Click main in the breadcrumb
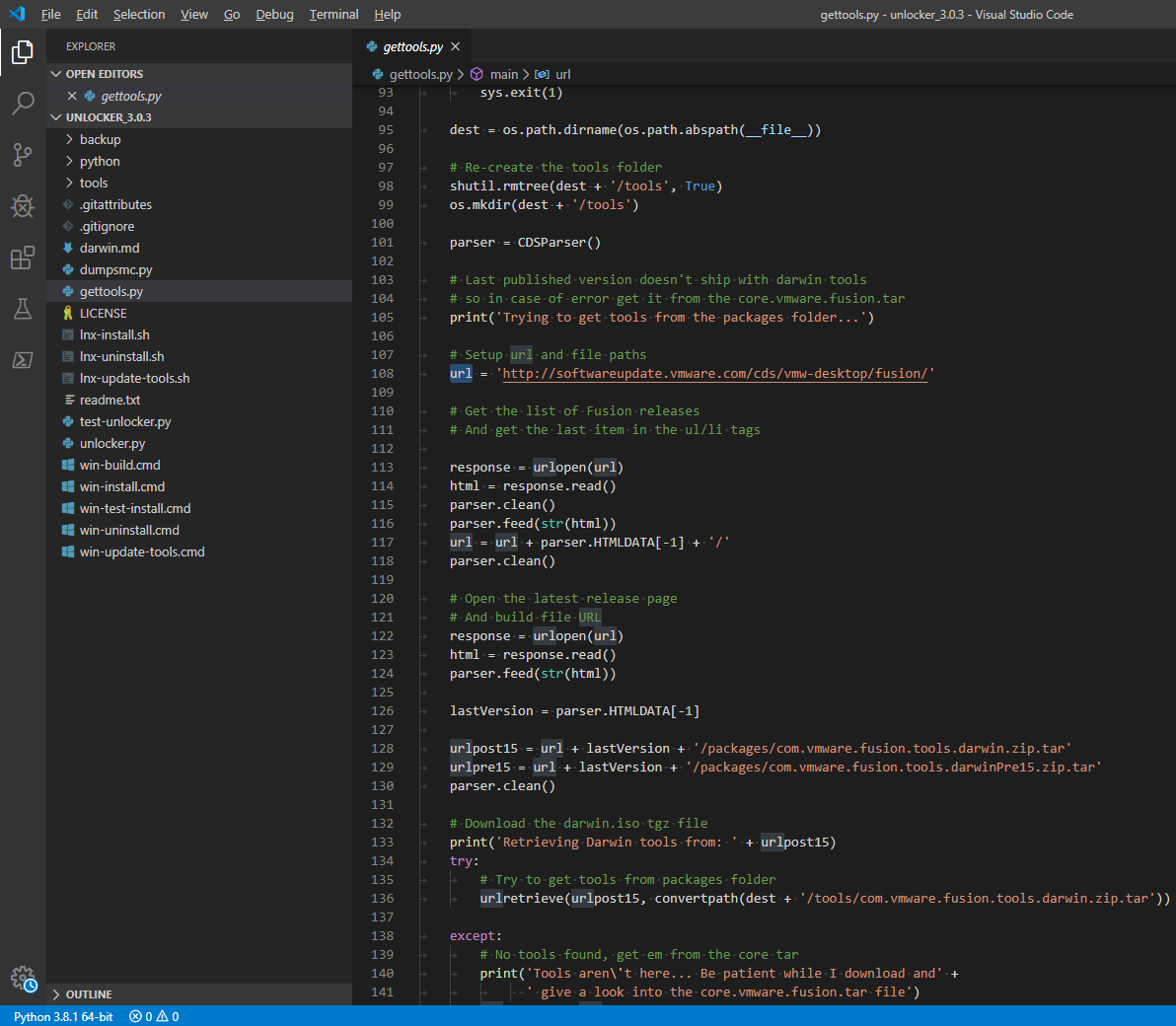Image resolution: width=1176 pixels, height=1026 pixels. (x=504, y=74)
